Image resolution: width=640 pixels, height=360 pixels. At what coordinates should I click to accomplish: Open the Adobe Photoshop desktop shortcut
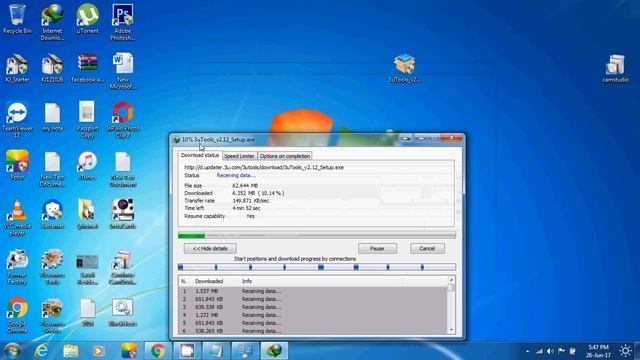click(x=122, y=22)
